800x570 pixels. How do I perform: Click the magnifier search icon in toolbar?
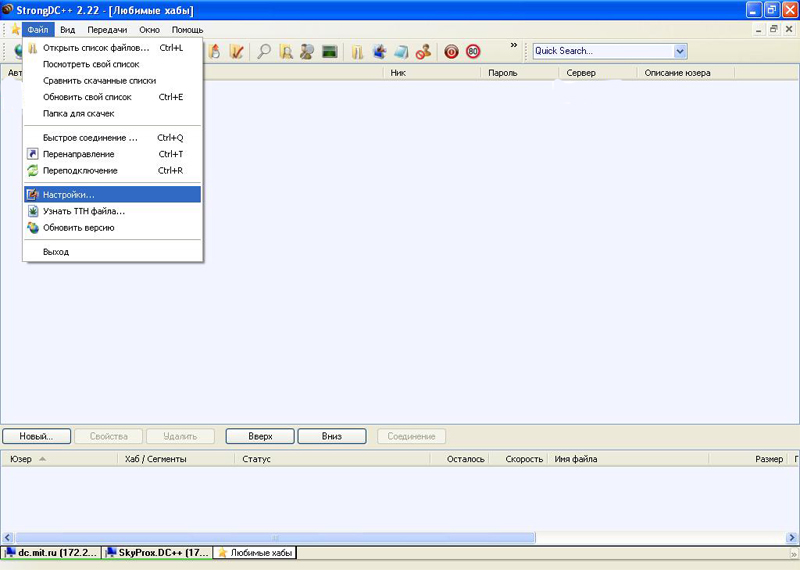click(x=264, y=51)
